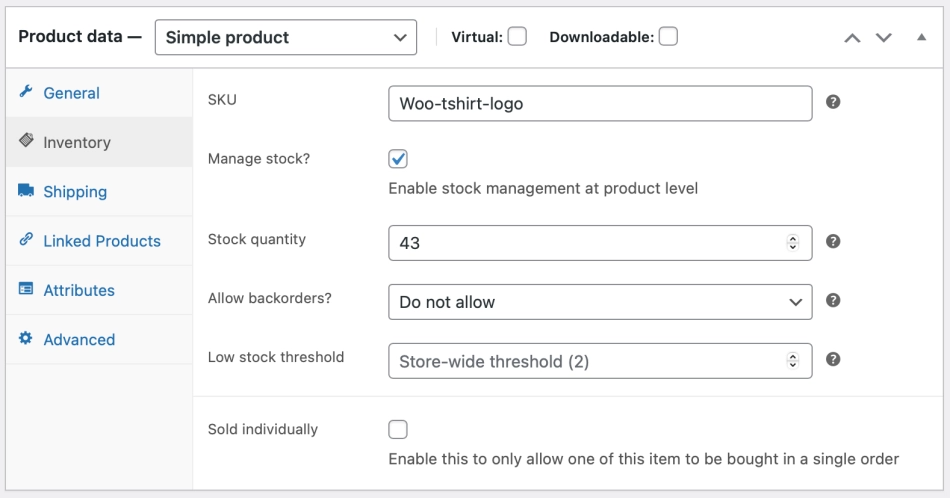950x498 pixels.
Task: Go to the Advanced tab
Action: point(79,340)
